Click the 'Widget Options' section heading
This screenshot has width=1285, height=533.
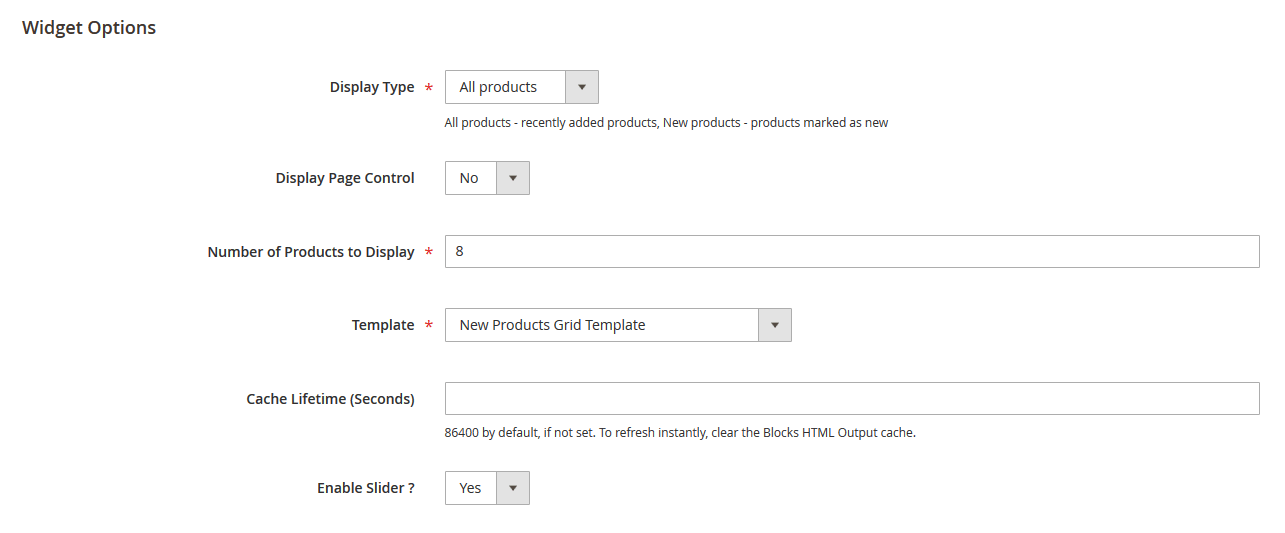[x=89, y=28]
